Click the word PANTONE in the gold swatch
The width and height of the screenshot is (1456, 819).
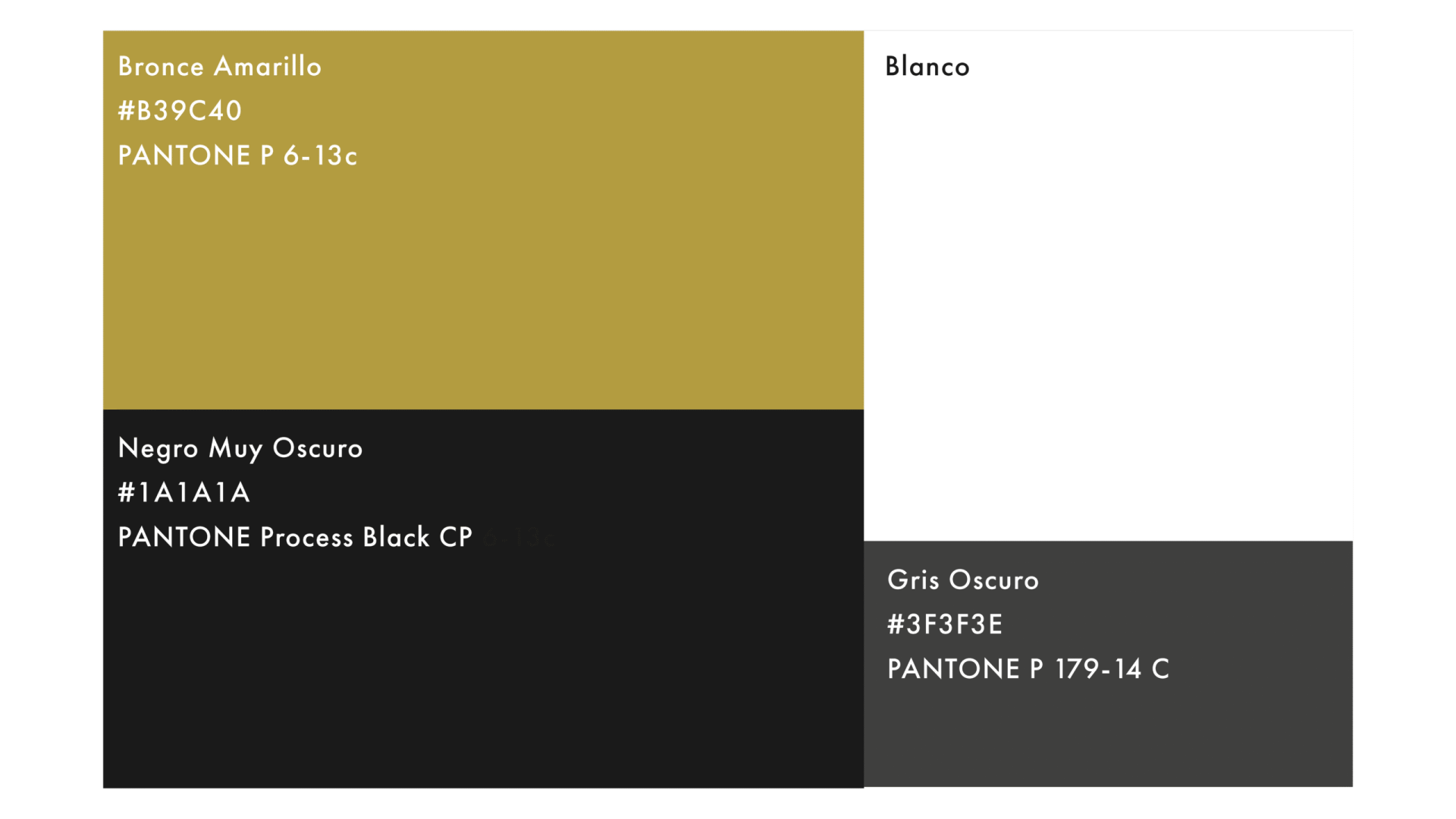coord(184,155)
